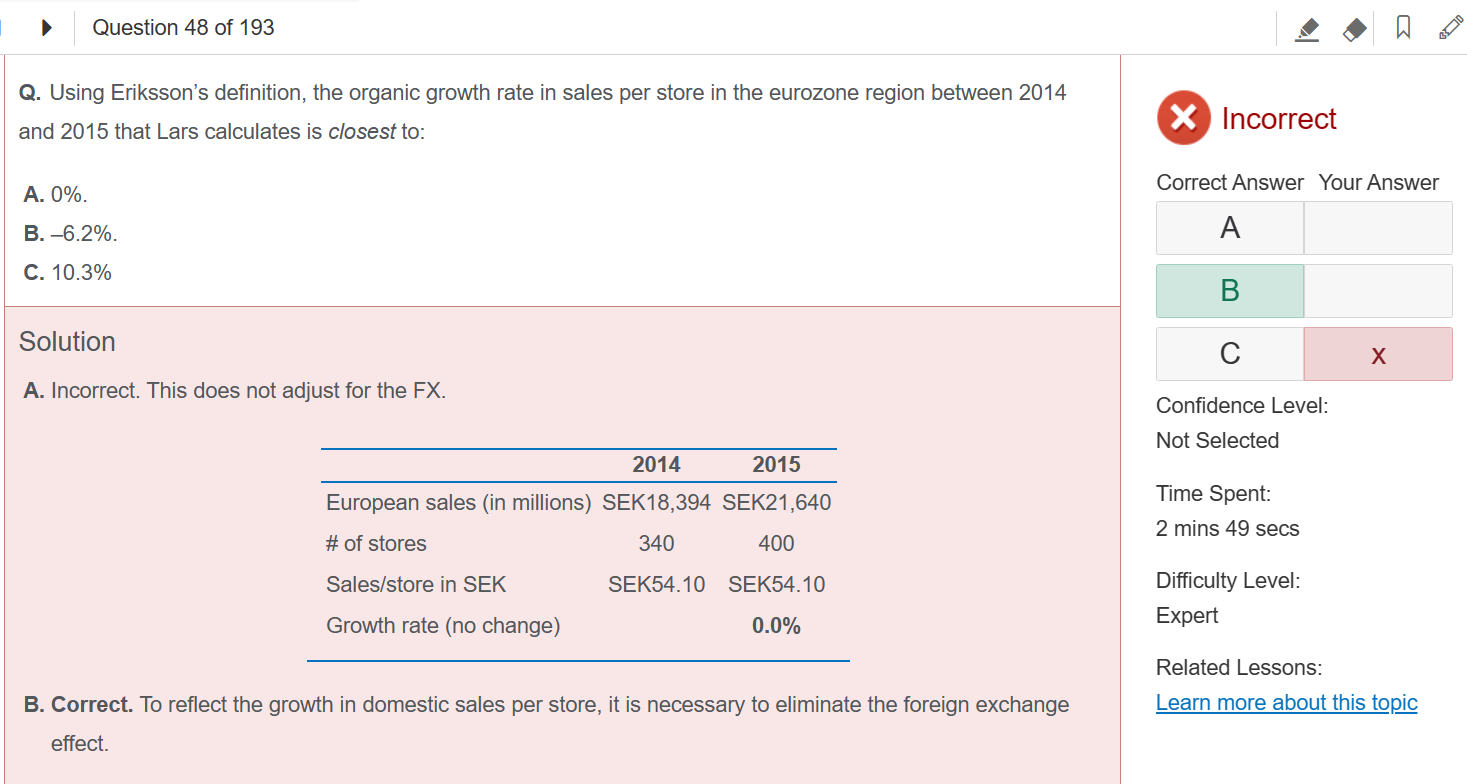Image resolution: width=1467 pixels, height=784 pixels.
Task: Select answer option A. 0%
Action: click(62, 194)
